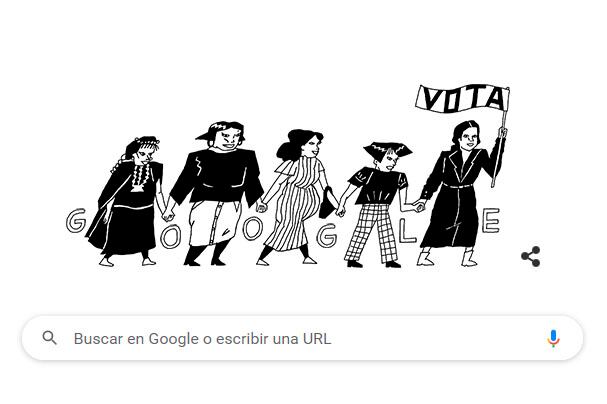The height and width of the screenshot is (404, 607).
Task: Click the placeholder text 'escribir una URL'
Action: coord(273,339)
